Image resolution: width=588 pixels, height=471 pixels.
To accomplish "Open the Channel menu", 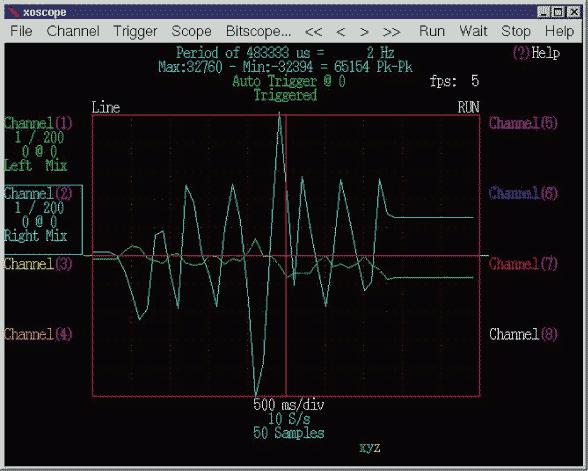I will (x=73, y=31).
